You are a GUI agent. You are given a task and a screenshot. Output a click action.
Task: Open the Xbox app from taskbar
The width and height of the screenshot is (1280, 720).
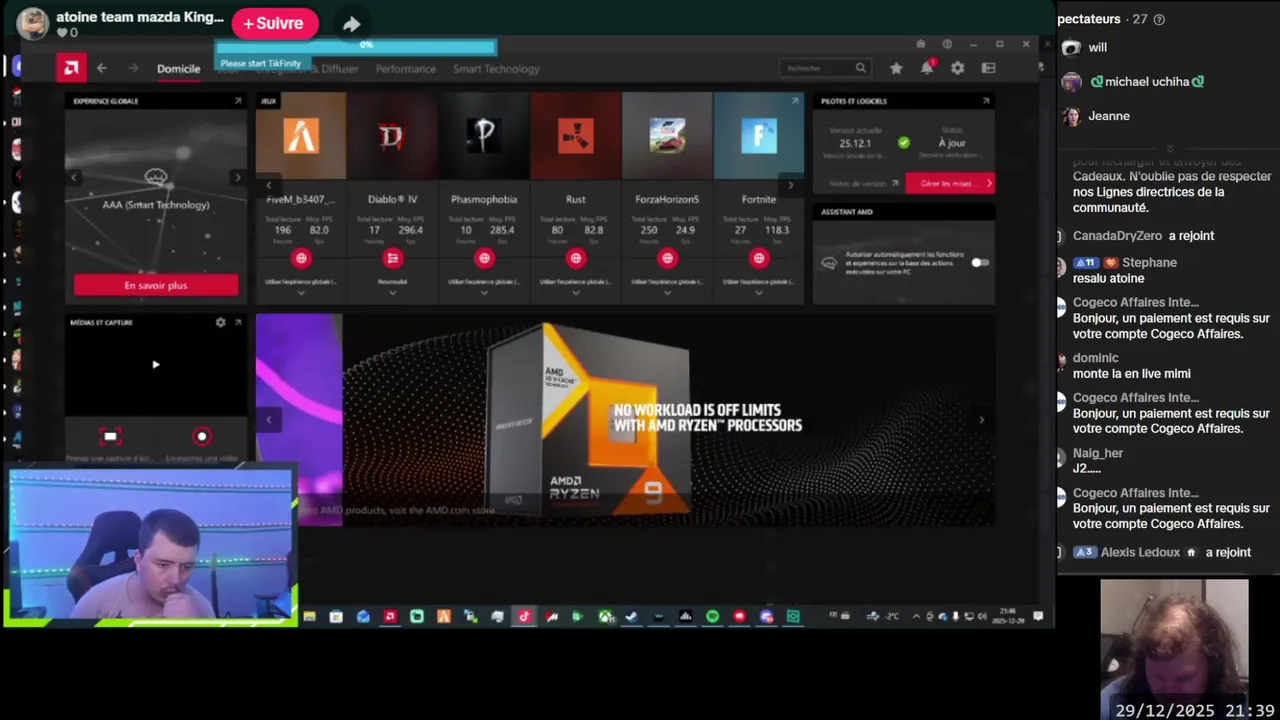point(606,616)
